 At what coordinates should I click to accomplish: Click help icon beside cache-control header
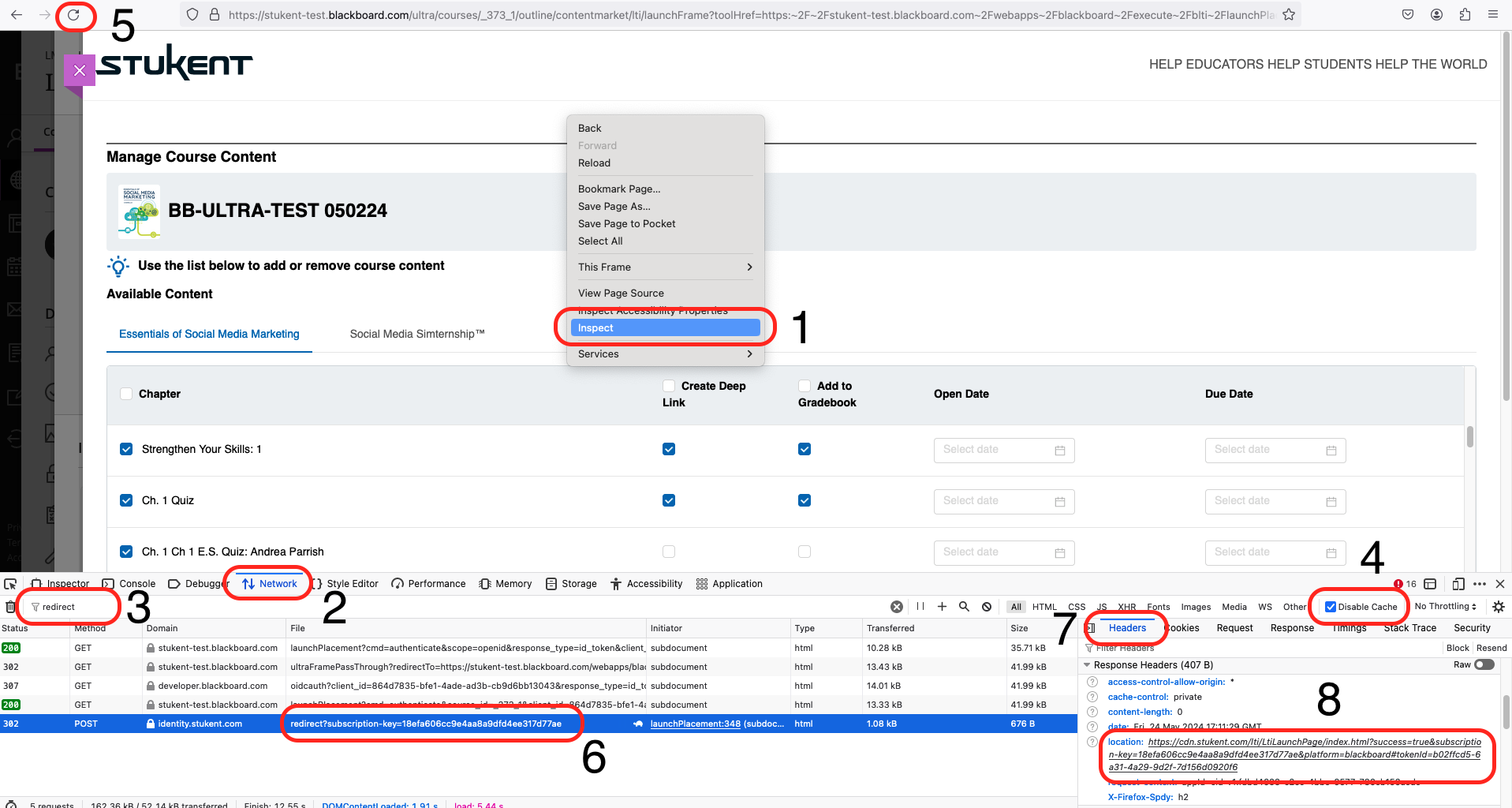tap(1092, 697)
